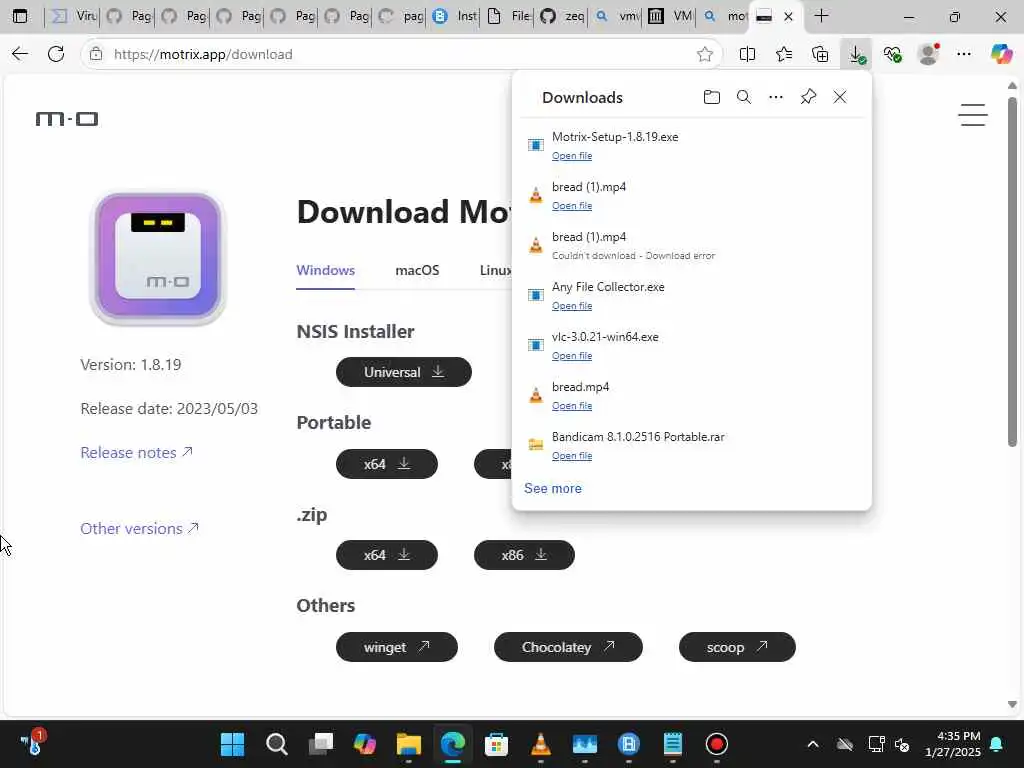Toggle split screen in Edge toolbar
Image resolution: width=1024 pixels, height=768 pixels.
coord(747,54)
